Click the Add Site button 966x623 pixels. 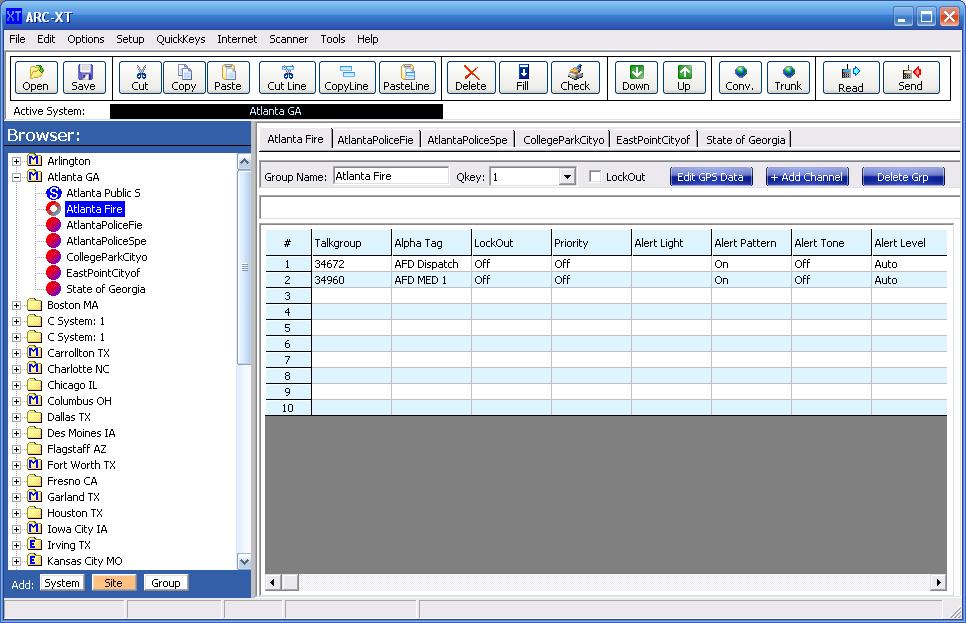point(113,583)
